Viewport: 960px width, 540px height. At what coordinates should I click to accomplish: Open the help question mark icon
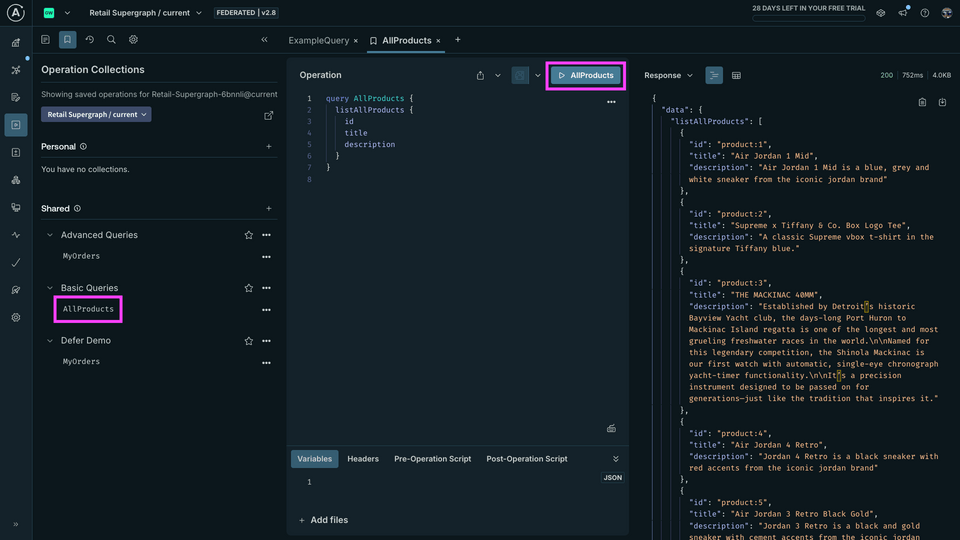coord(924,13)
